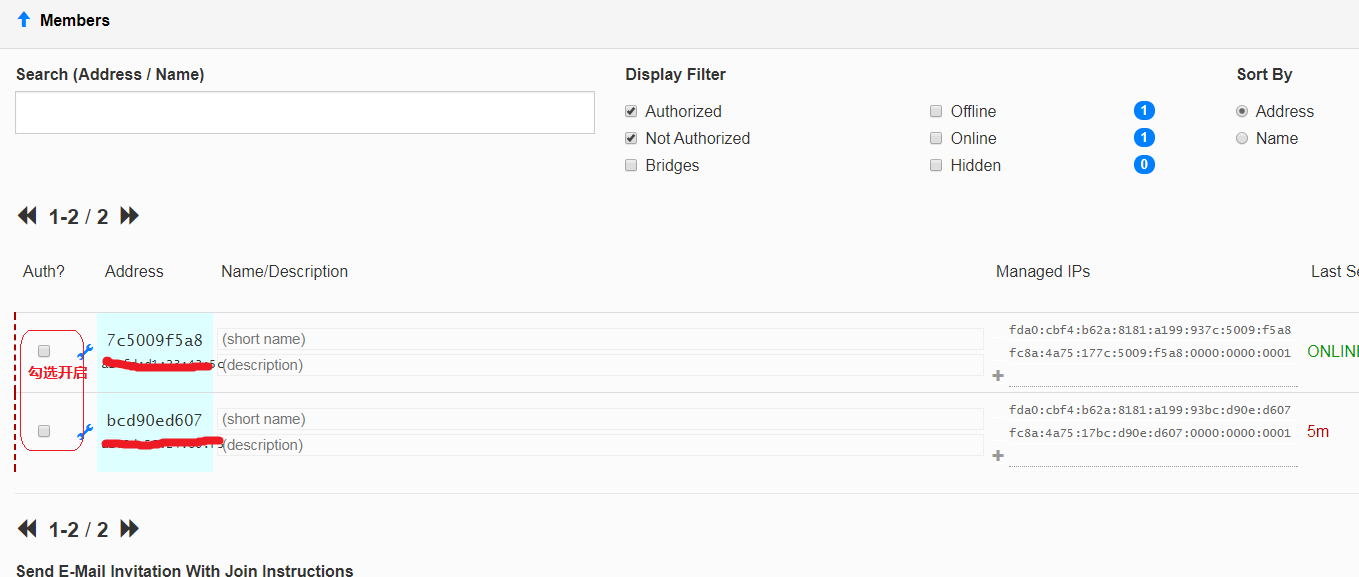Uncheck the Not Authorized display filter

631,138
